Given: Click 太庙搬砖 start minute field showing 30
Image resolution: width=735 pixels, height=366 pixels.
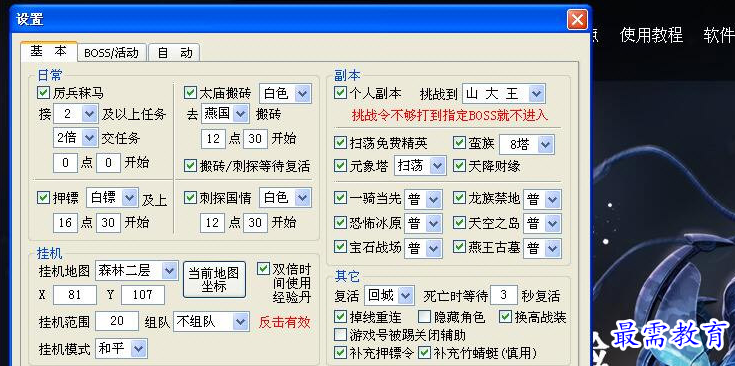Looking at the screenshot, I should pyautogui.click(x=255, y=139).
